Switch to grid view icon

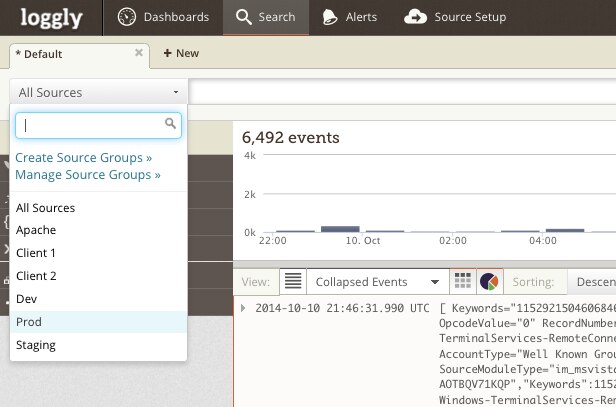(x=463, y=281)
